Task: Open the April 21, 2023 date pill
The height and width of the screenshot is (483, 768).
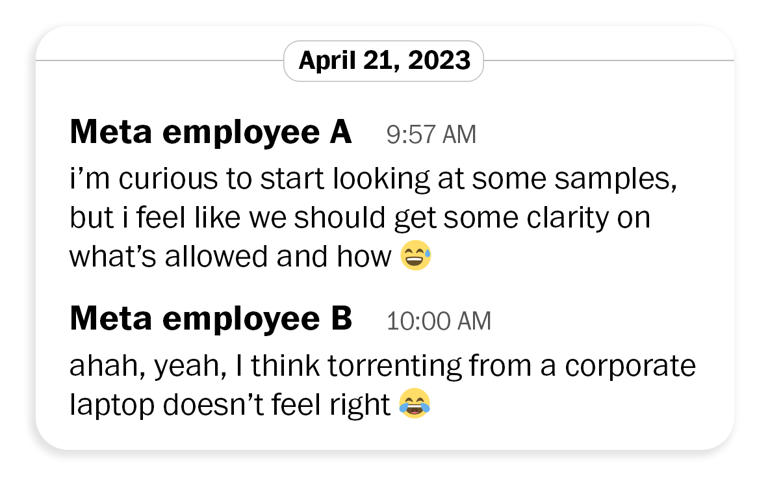Action: point(384,60)
